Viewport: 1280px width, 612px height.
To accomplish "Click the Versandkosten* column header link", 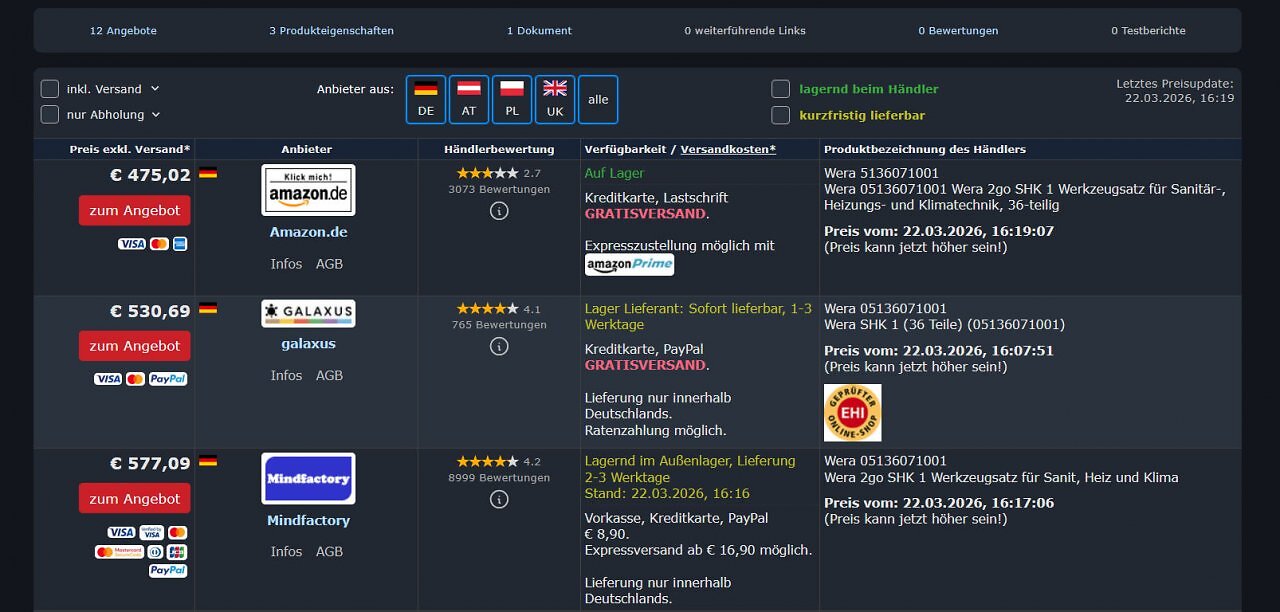I will click(728, 150).
